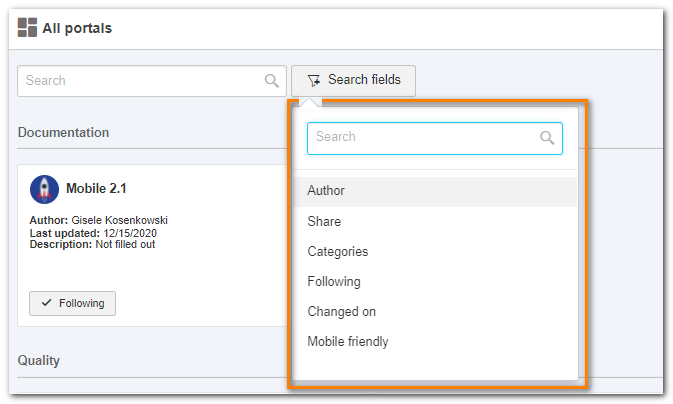673x404 pixels.
Task: Click the Mobile 2.1 rocket icon
Action: pos(44,189)
